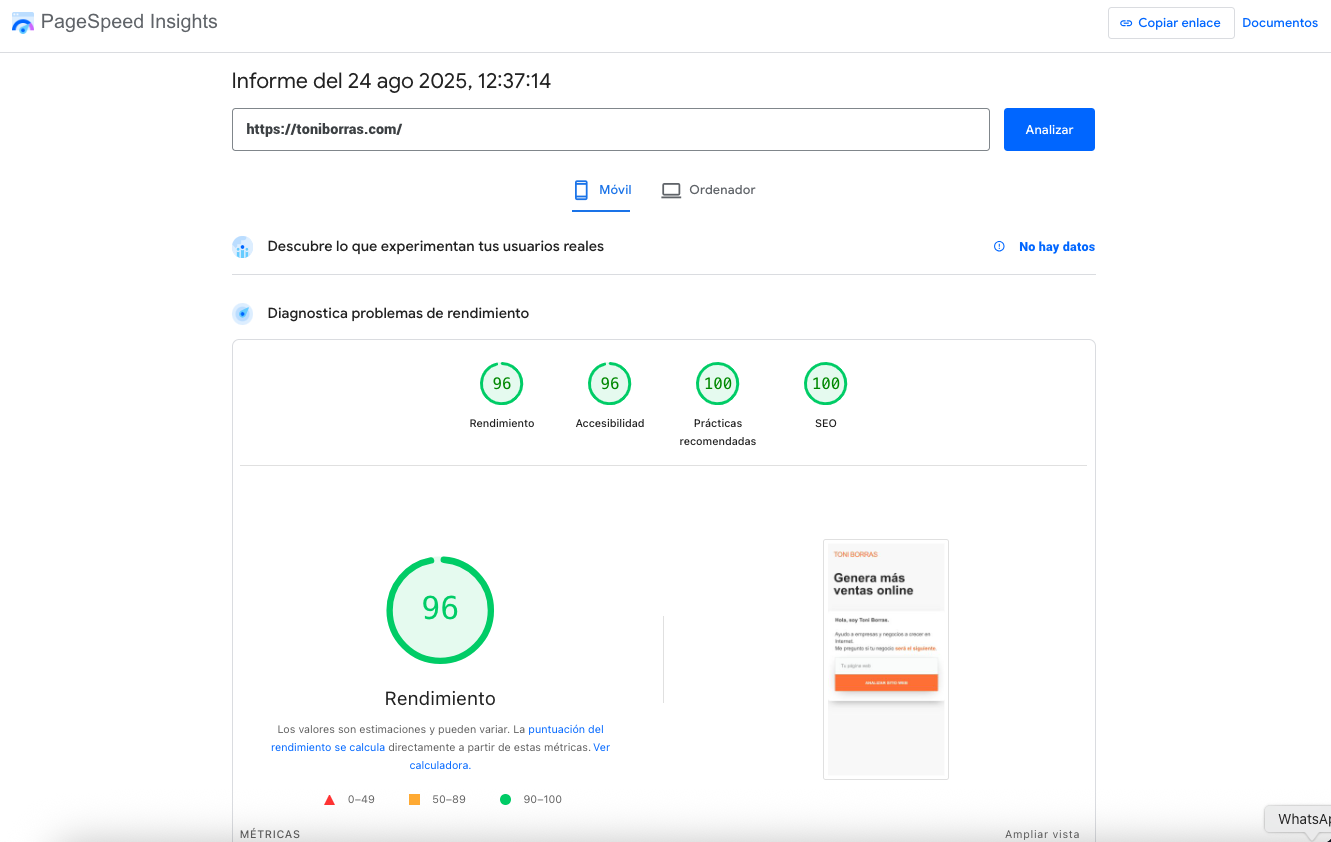The height and width of the screenshot is (842, 1331).
Task: Click the large 96 Rendimiento gauge
Action: click(x=440, y=610)
